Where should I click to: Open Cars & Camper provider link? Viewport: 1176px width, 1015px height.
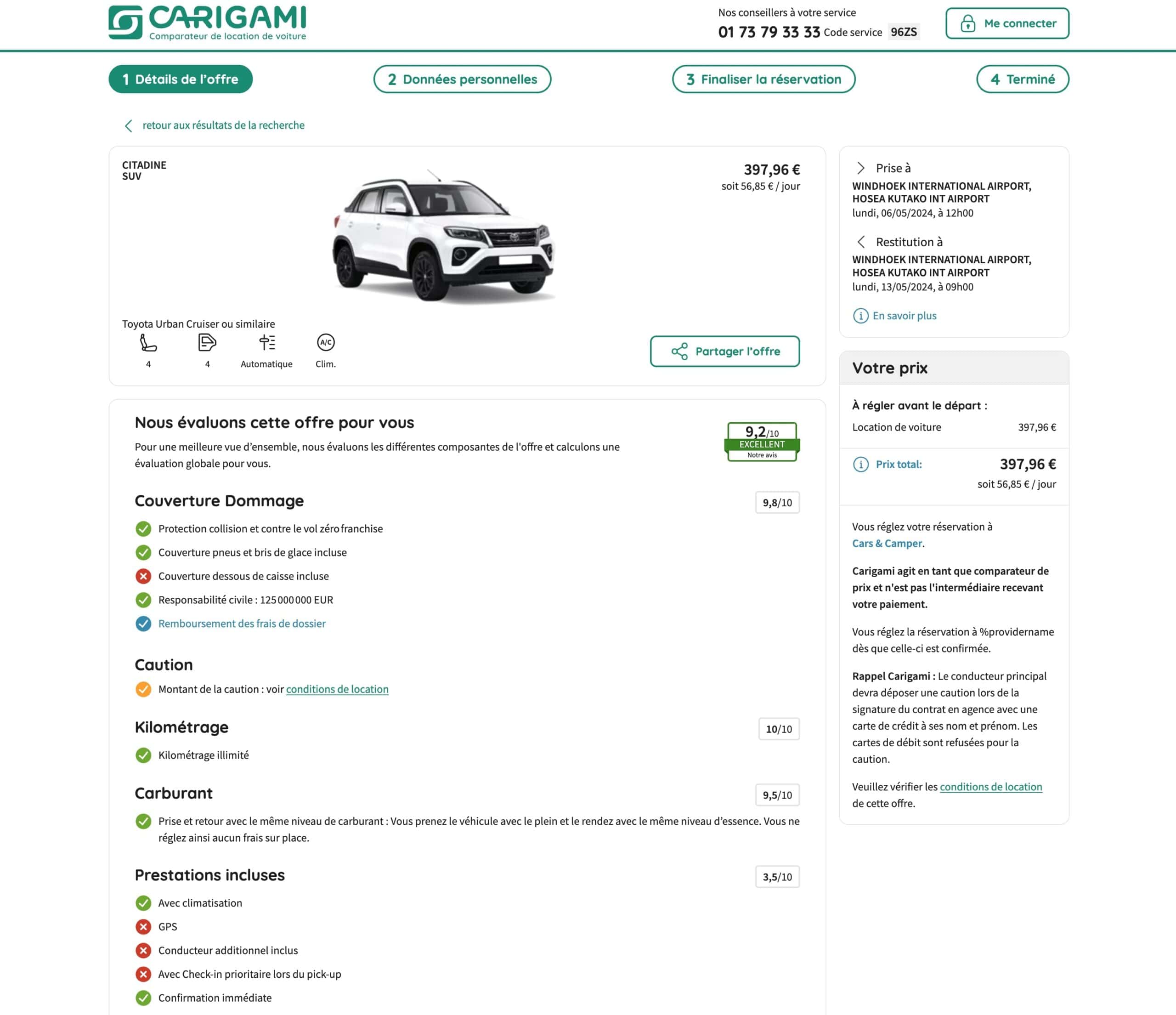click(887, 543)
